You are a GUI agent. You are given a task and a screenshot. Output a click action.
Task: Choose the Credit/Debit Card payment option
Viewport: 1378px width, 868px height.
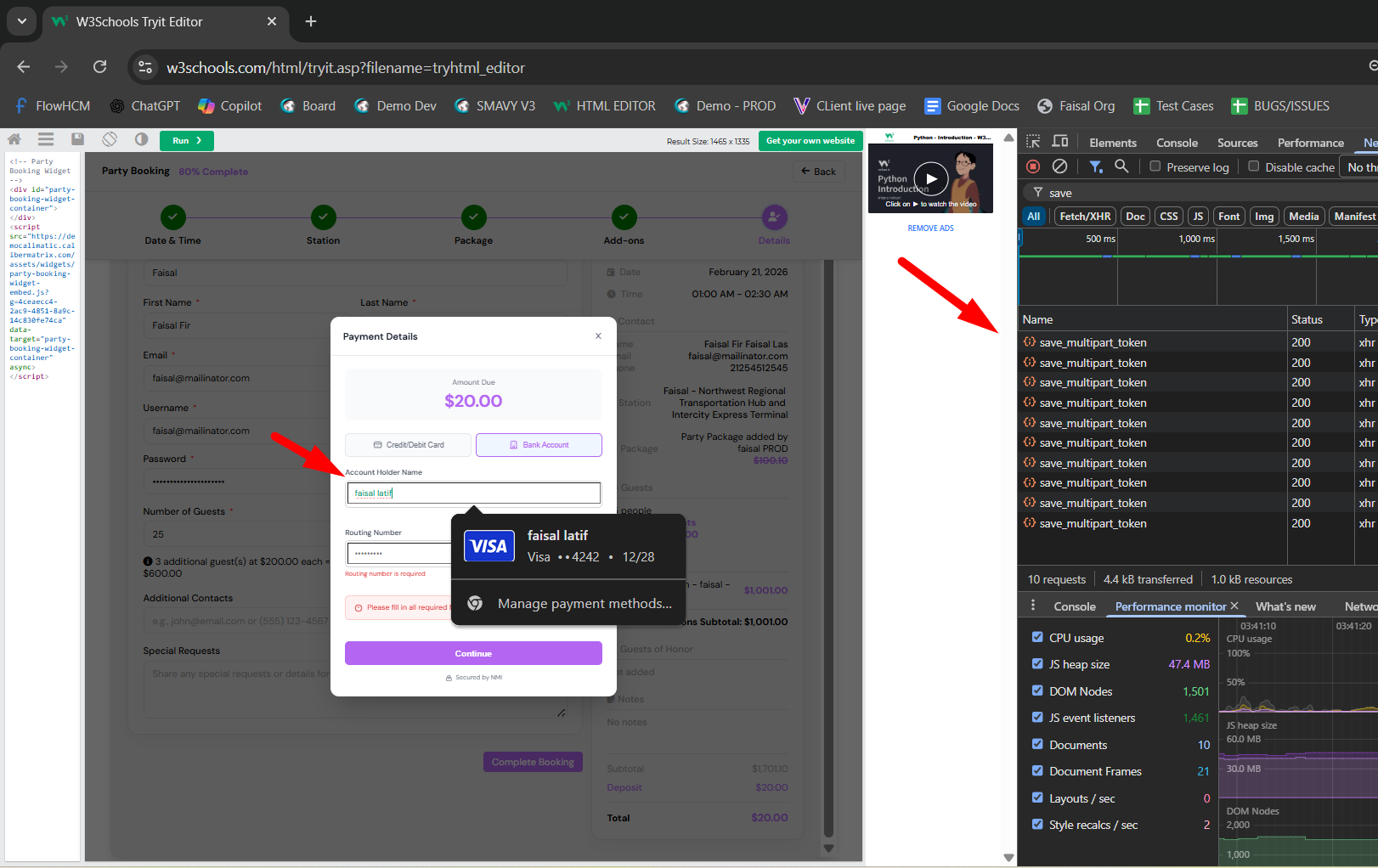(409, 445)
